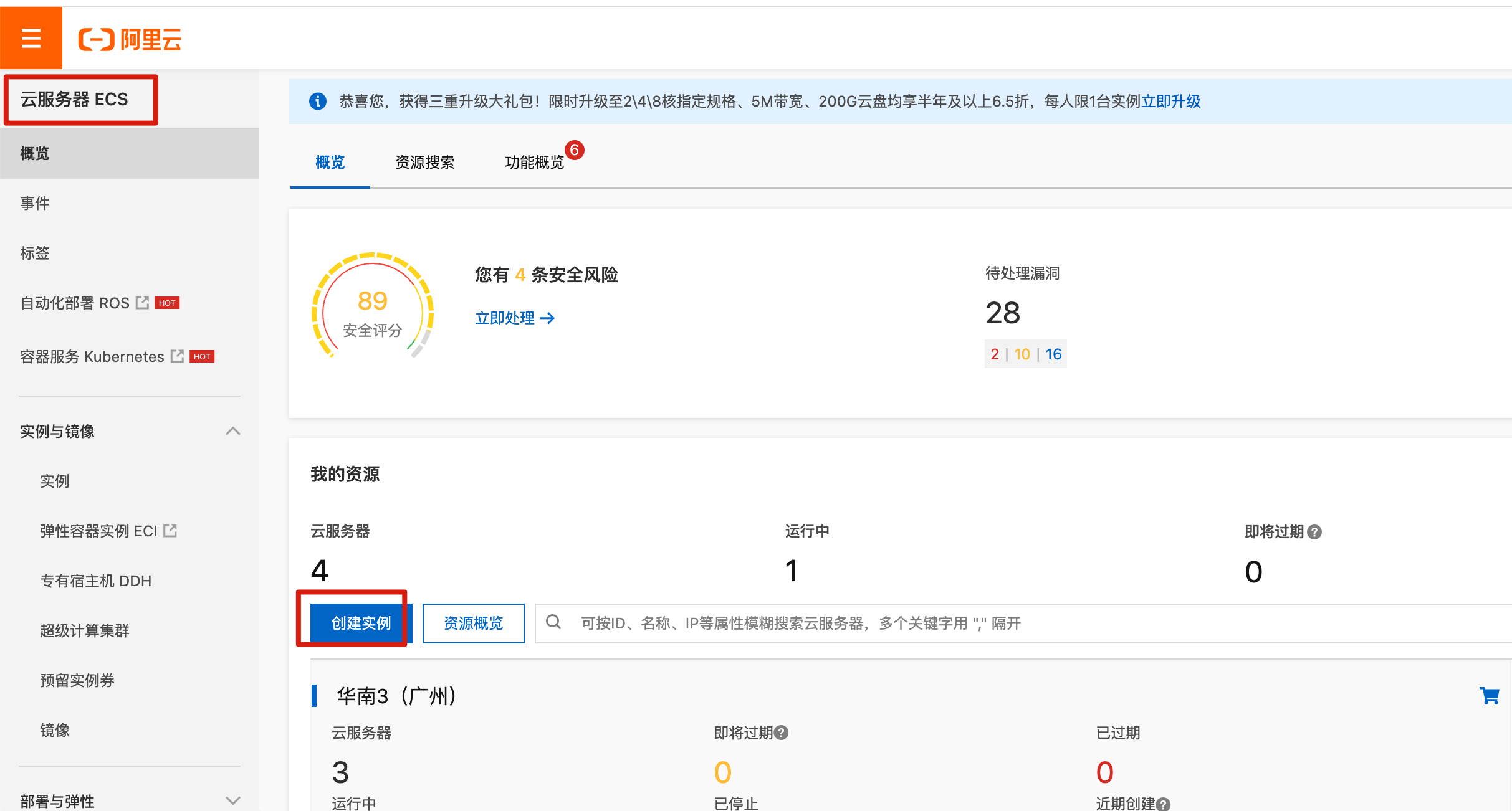
Task: Click the 您有 4 条安全风险 heading
Action: click(547, 275)
